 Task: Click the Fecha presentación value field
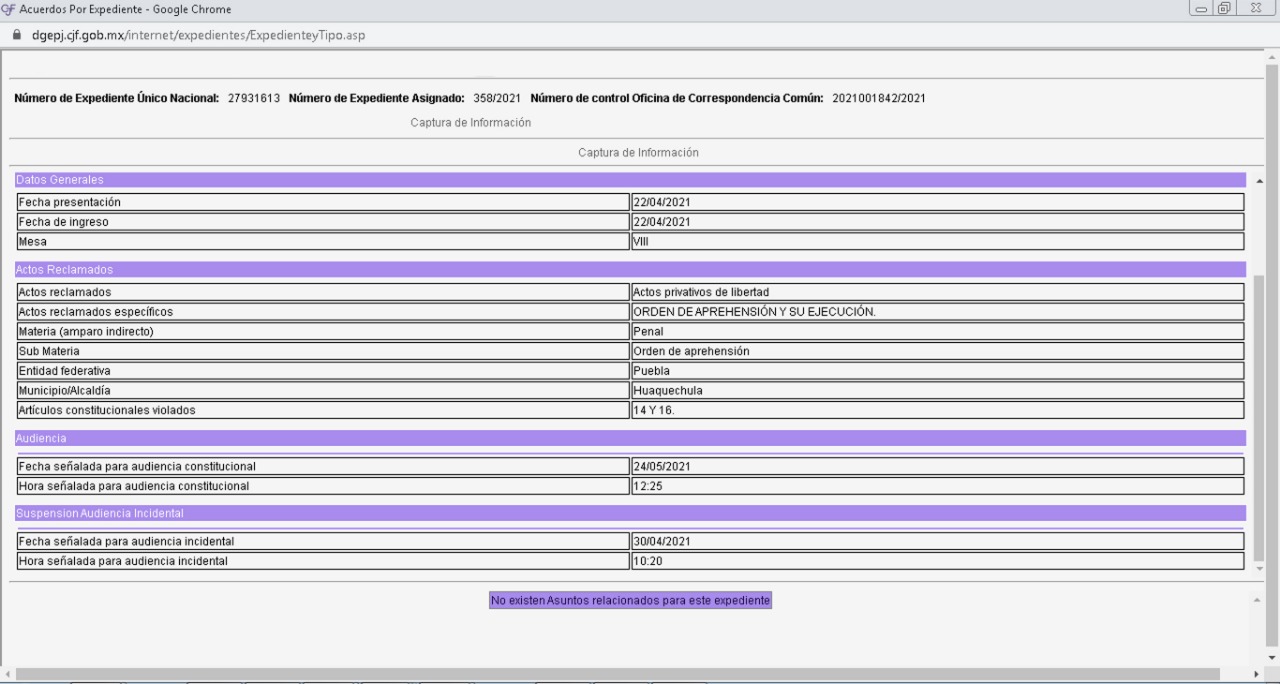(937, 202)
